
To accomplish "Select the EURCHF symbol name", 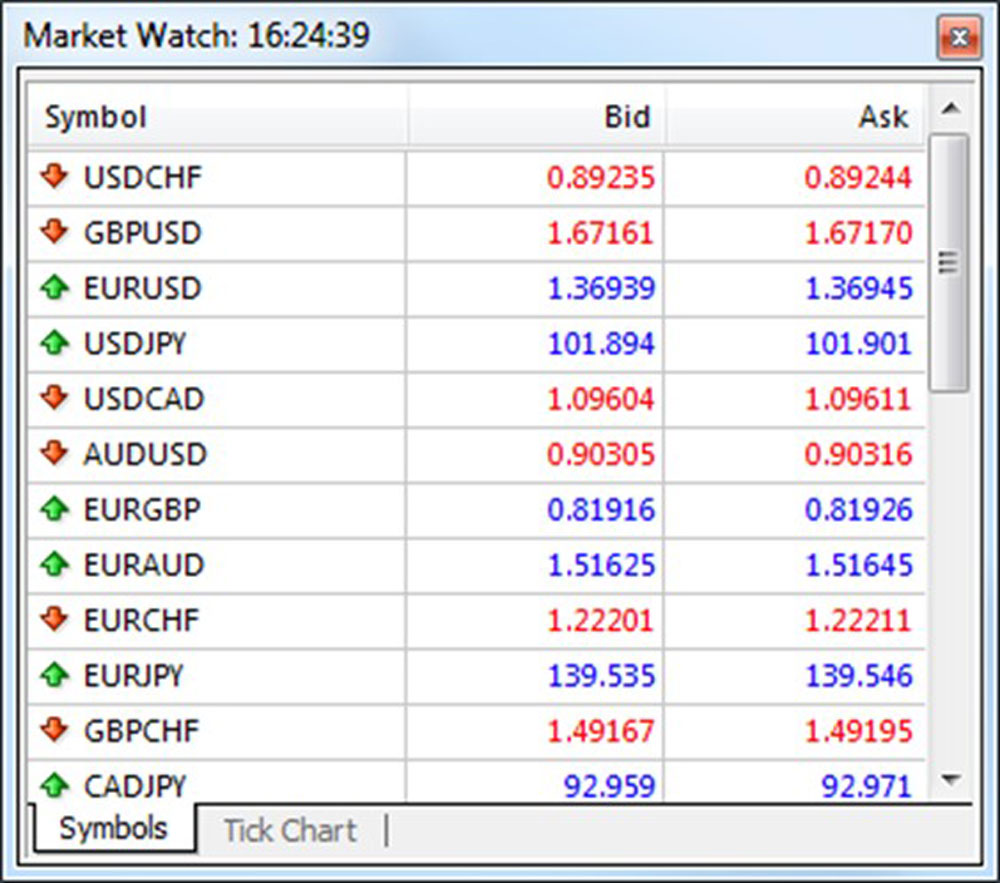I will (142, 621).
